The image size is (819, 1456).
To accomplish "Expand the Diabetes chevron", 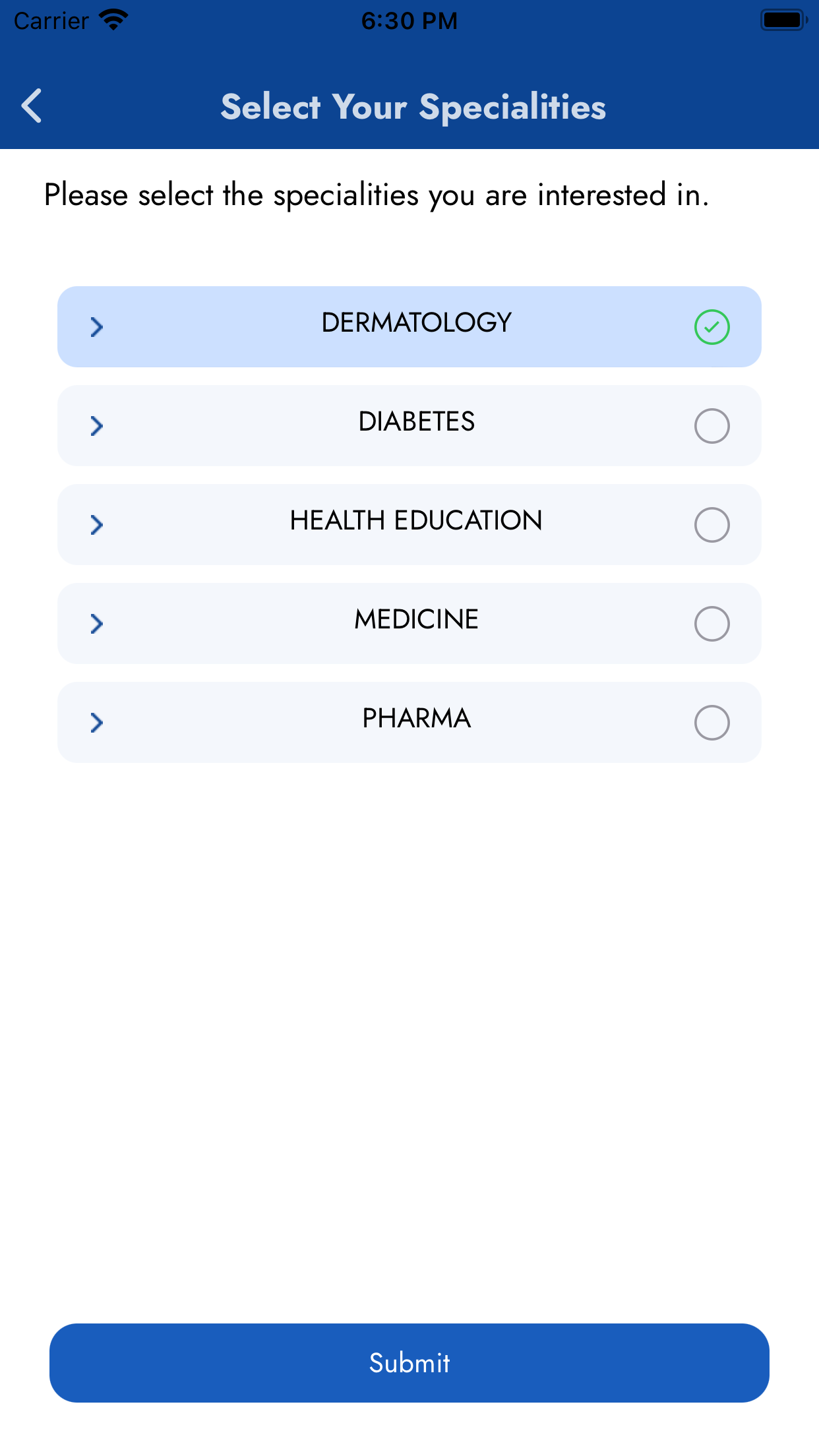I will (96, 426).
